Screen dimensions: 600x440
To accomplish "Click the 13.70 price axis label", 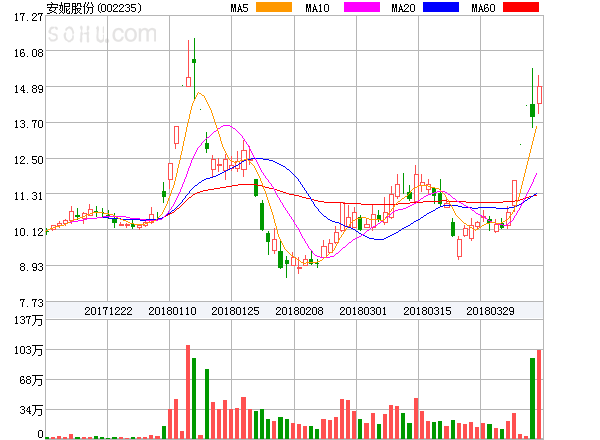I will pyautogui.click(x=29, y=124).
